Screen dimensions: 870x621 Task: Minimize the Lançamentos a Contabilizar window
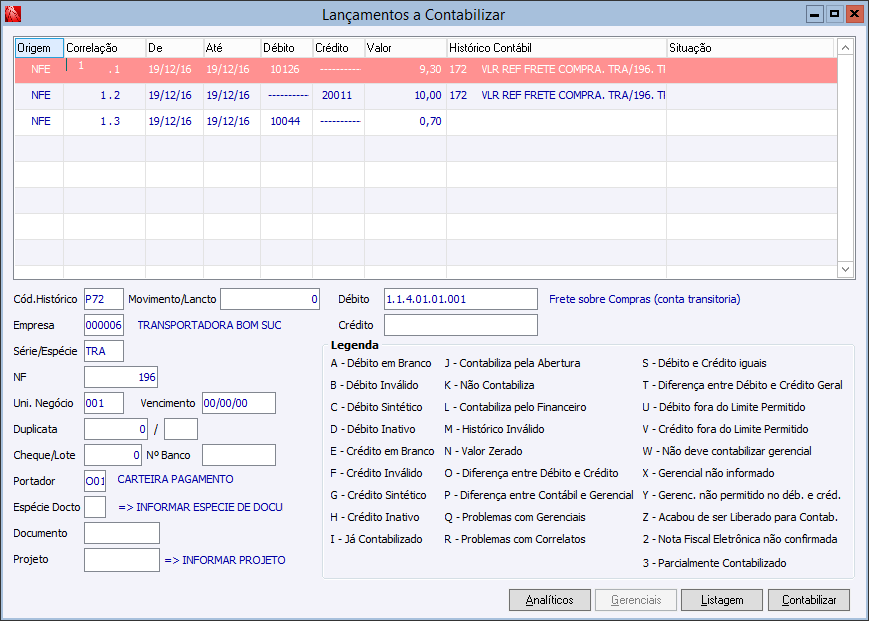pos(815,14)
